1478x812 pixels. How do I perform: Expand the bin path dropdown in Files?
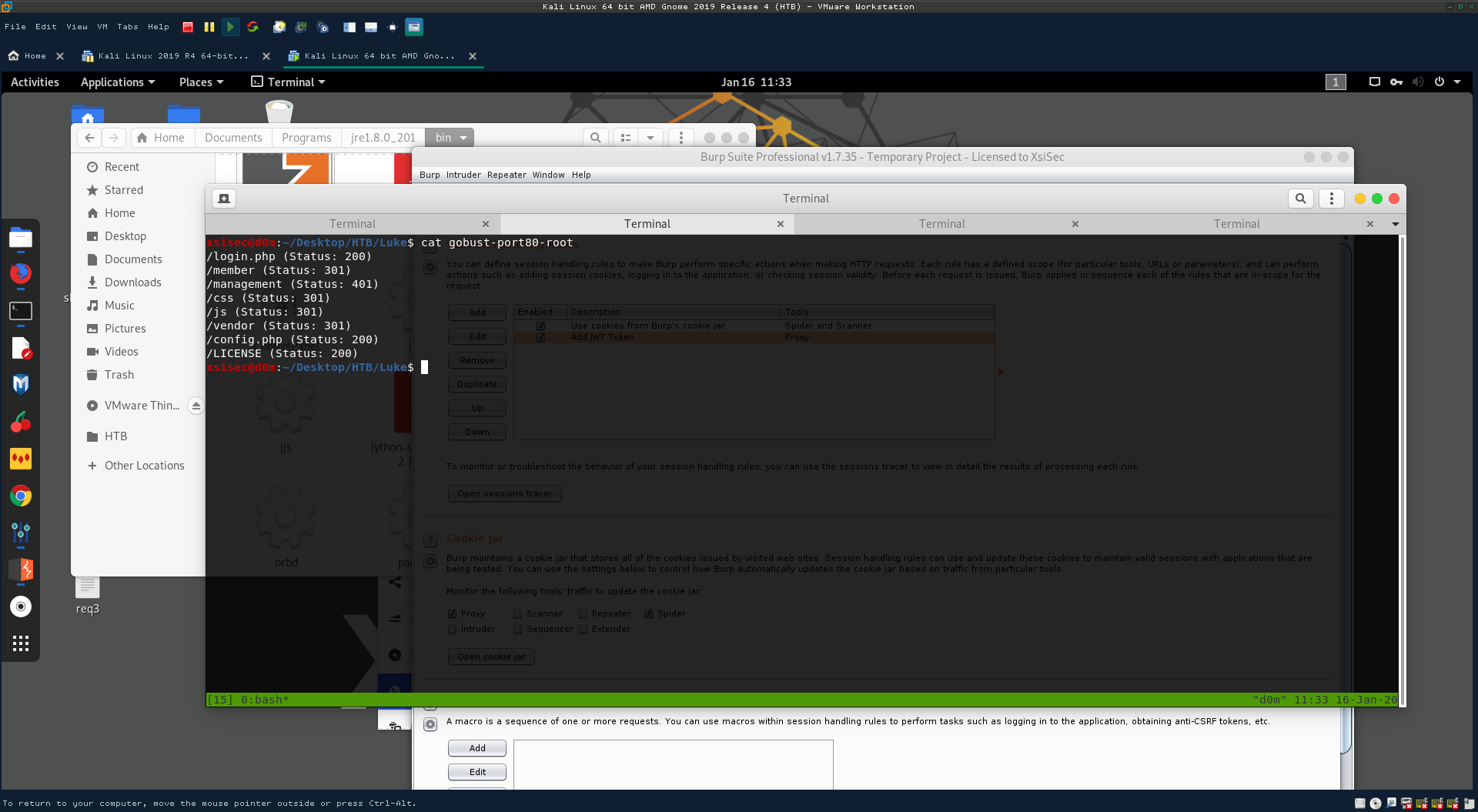tap(463, 138)
